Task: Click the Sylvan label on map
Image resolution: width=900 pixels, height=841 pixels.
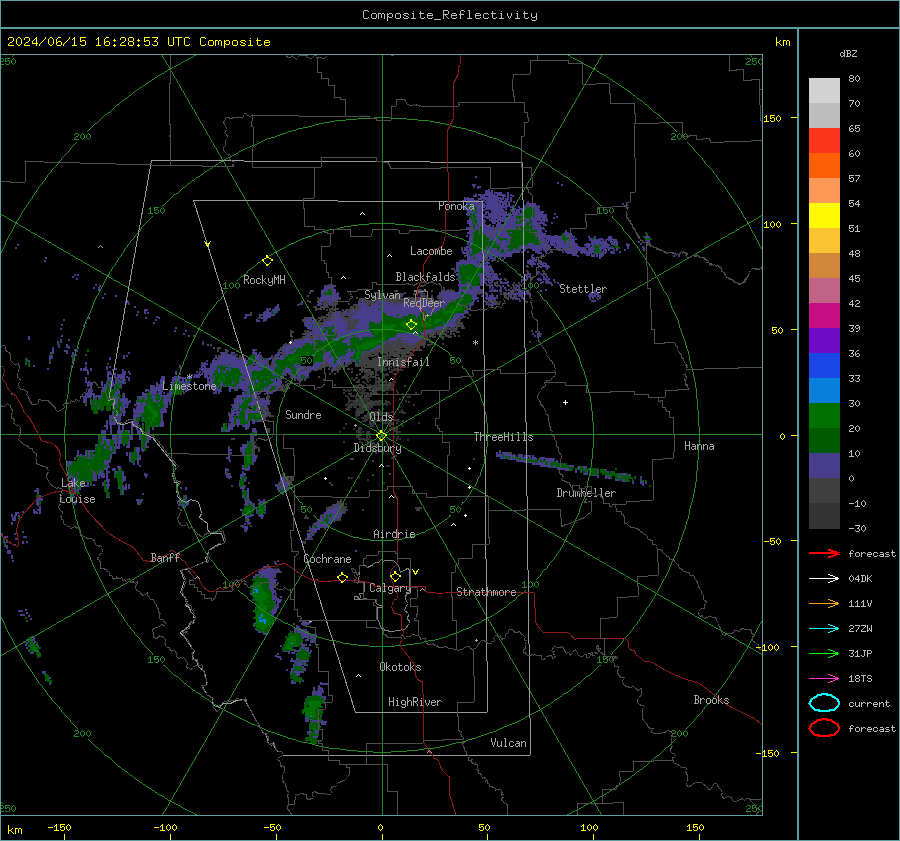Action: tap(382, 295)
